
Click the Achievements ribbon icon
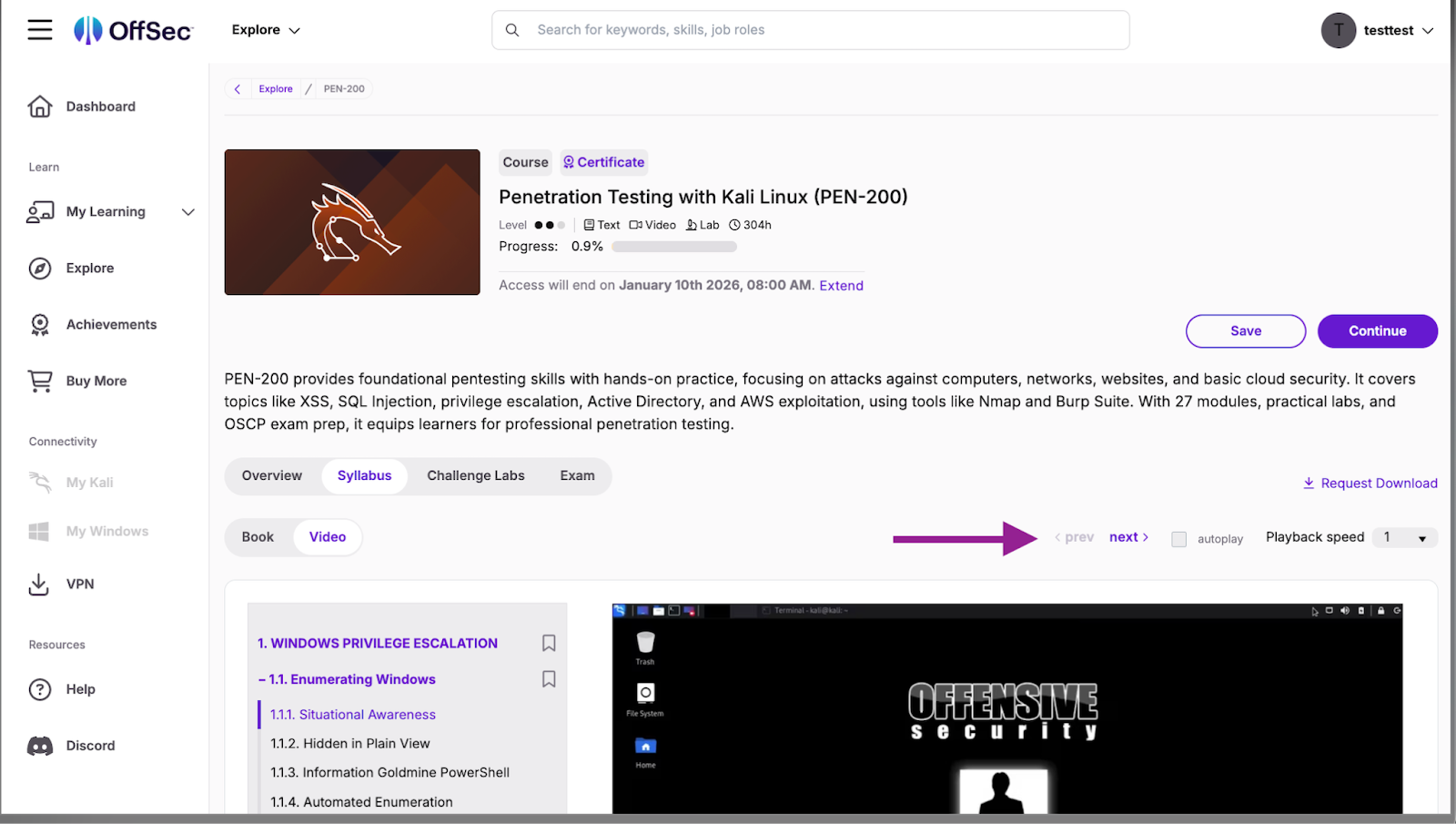point(40,325)
